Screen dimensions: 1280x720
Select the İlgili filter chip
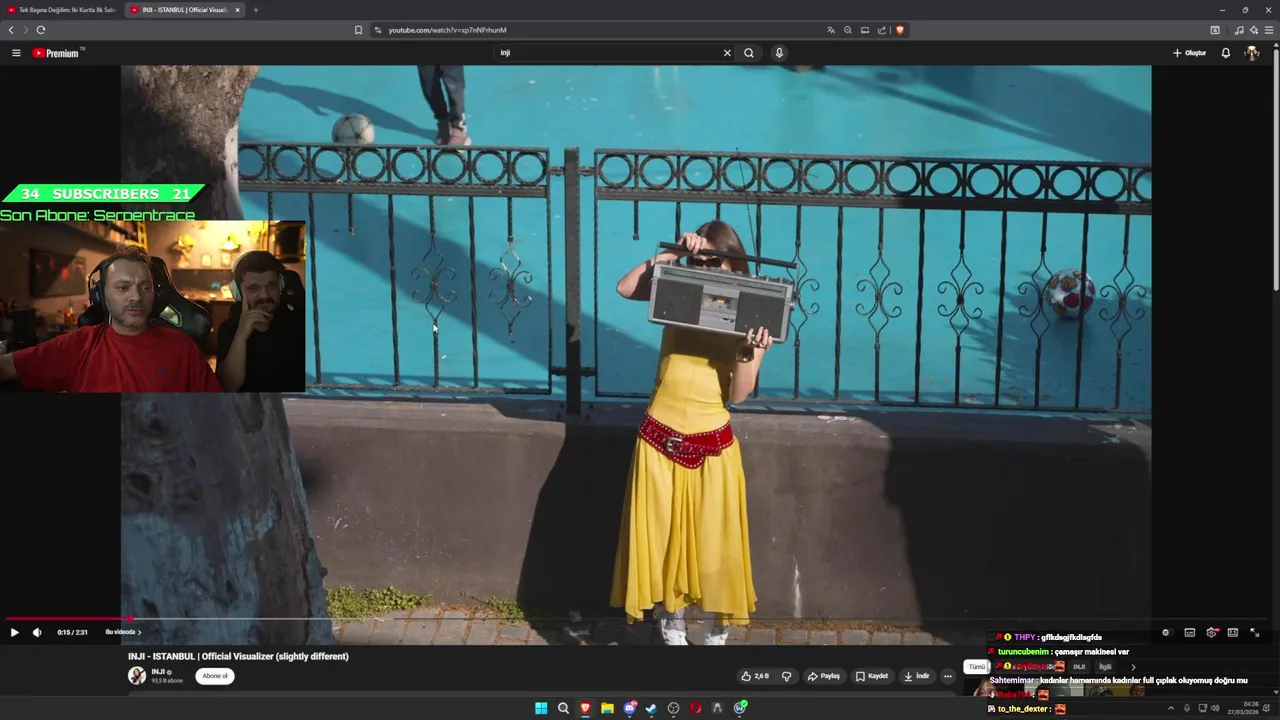coord(1105,667)
